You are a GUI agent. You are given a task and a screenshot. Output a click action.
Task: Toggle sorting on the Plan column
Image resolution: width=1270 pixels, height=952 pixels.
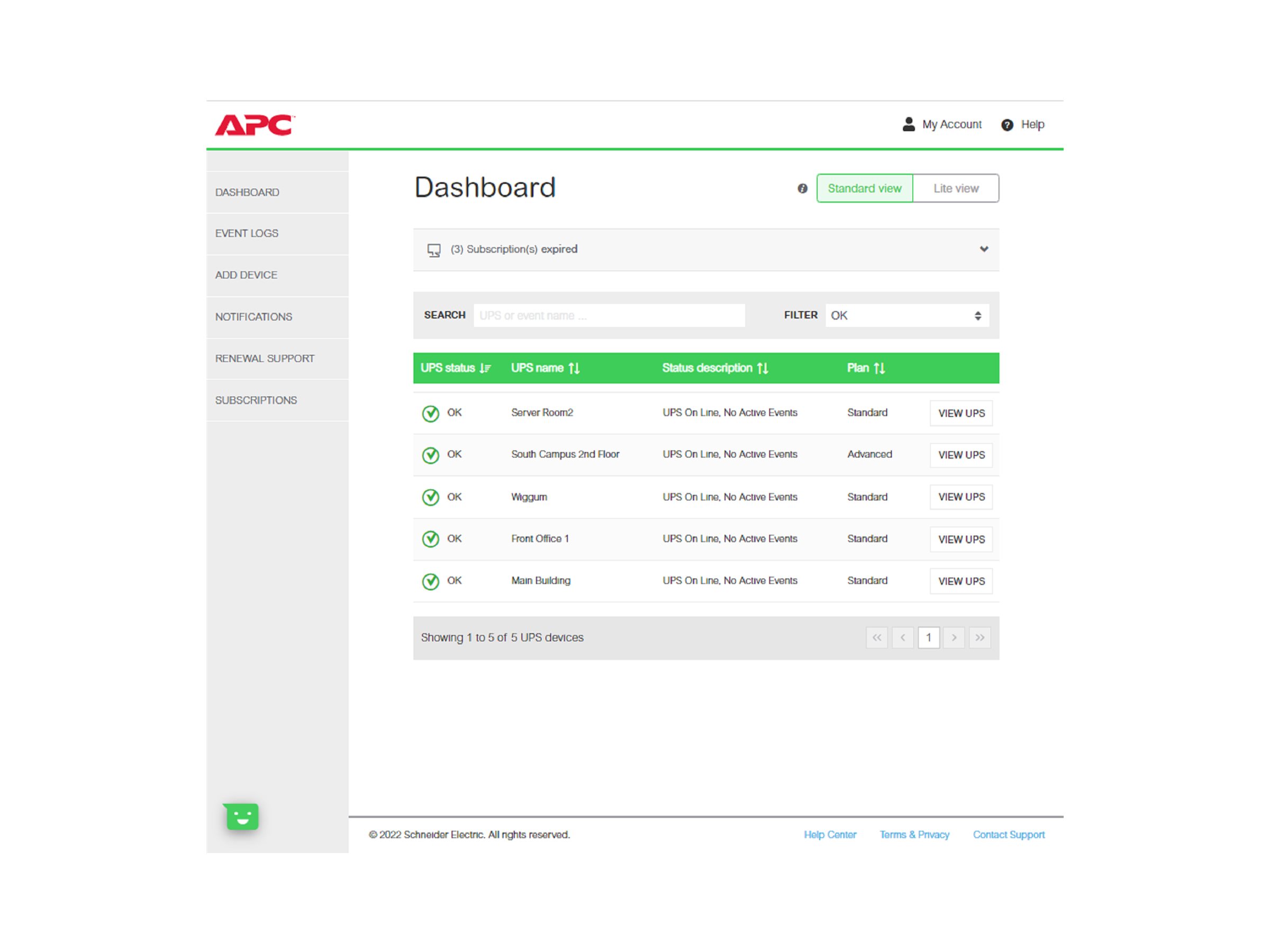pos(879,368)
